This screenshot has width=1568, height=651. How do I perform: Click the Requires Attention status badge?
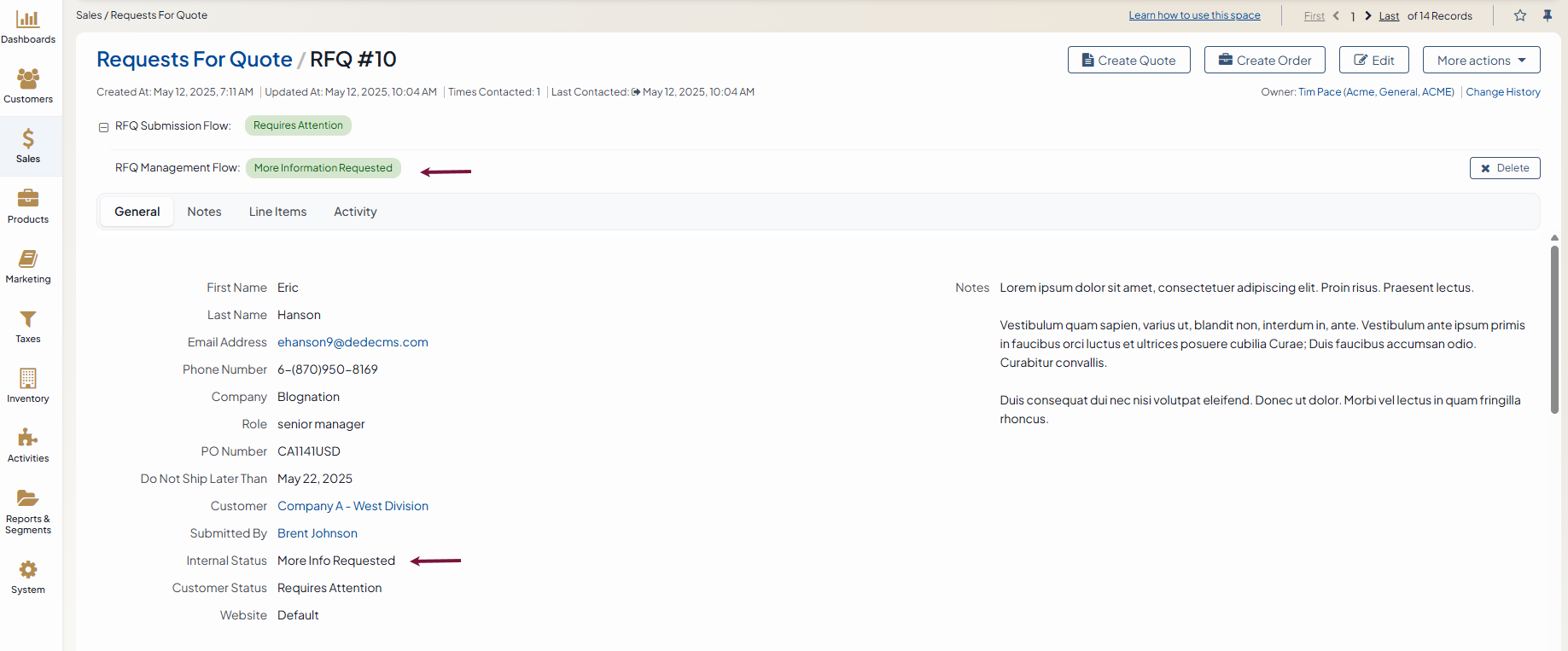click(x=298, y=125)
